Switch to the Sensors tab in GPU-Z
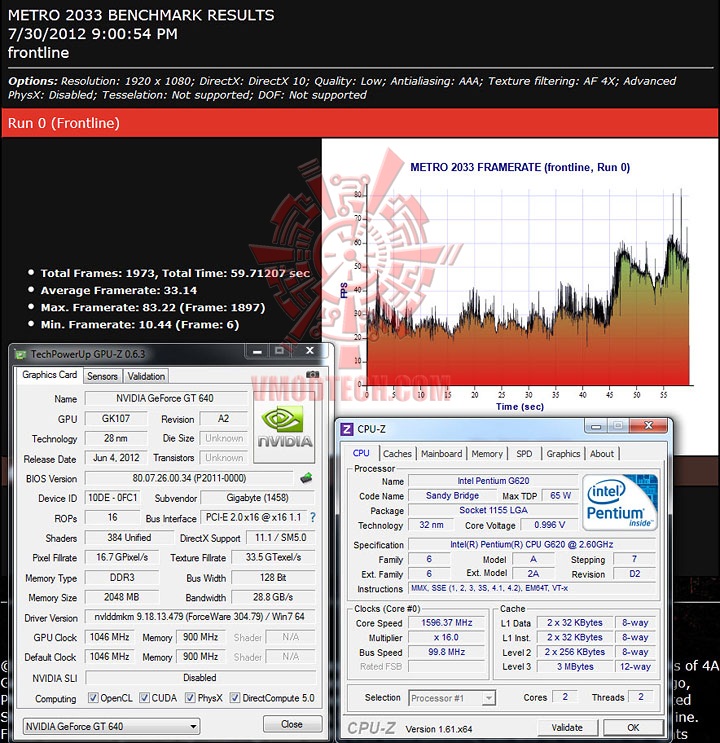720x743 pixels. coord(102,376)
